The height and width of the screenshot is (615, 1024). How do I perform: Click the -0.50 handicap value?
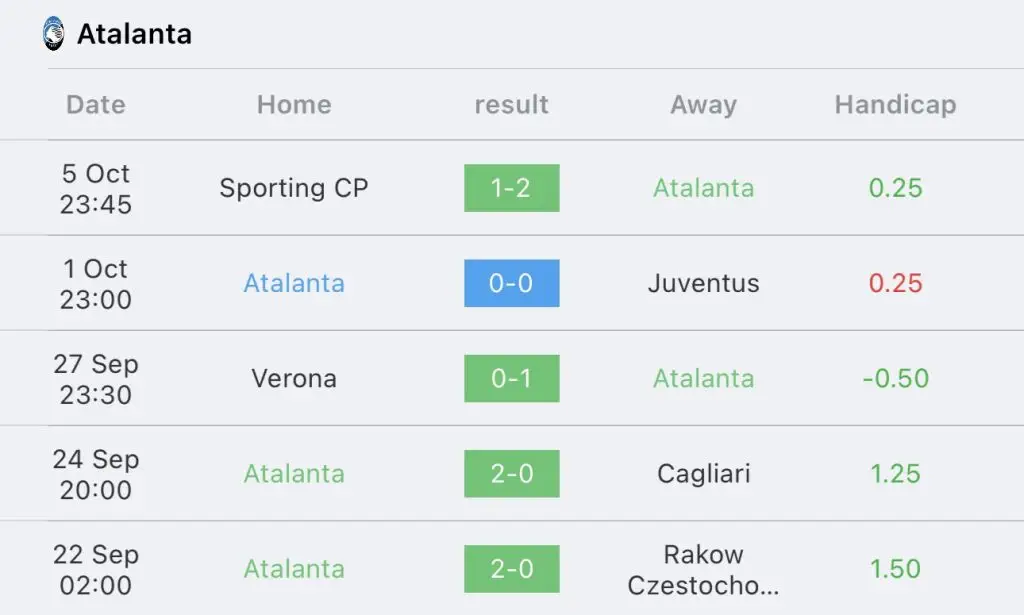point(895,379)
